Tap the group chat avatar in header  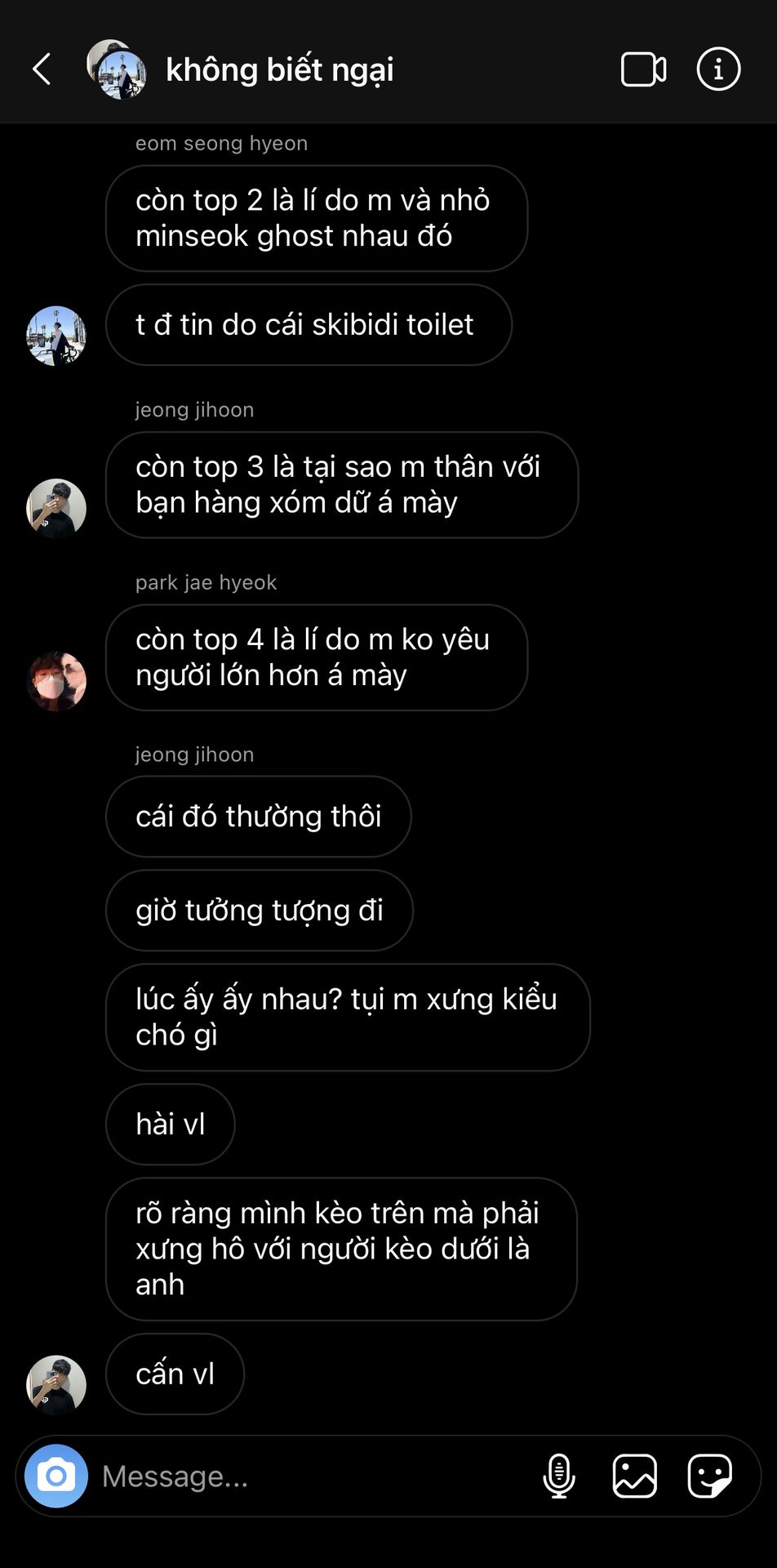tap(117, 69)
